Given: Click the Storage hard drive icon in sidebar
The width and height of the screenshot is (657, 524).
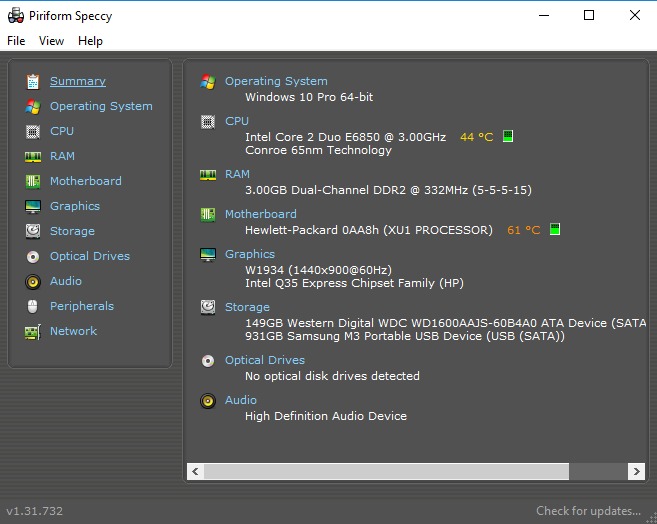Looking at the screenshot, I should [33, 231].
